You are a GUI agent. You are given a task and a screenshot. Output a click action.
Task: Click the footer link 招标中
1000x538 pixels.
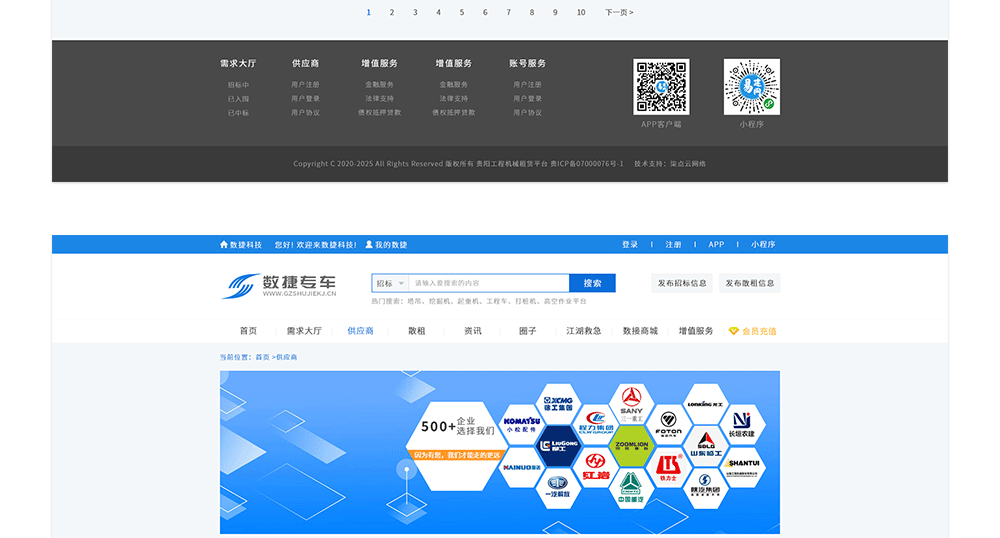(x=239, y=85)
